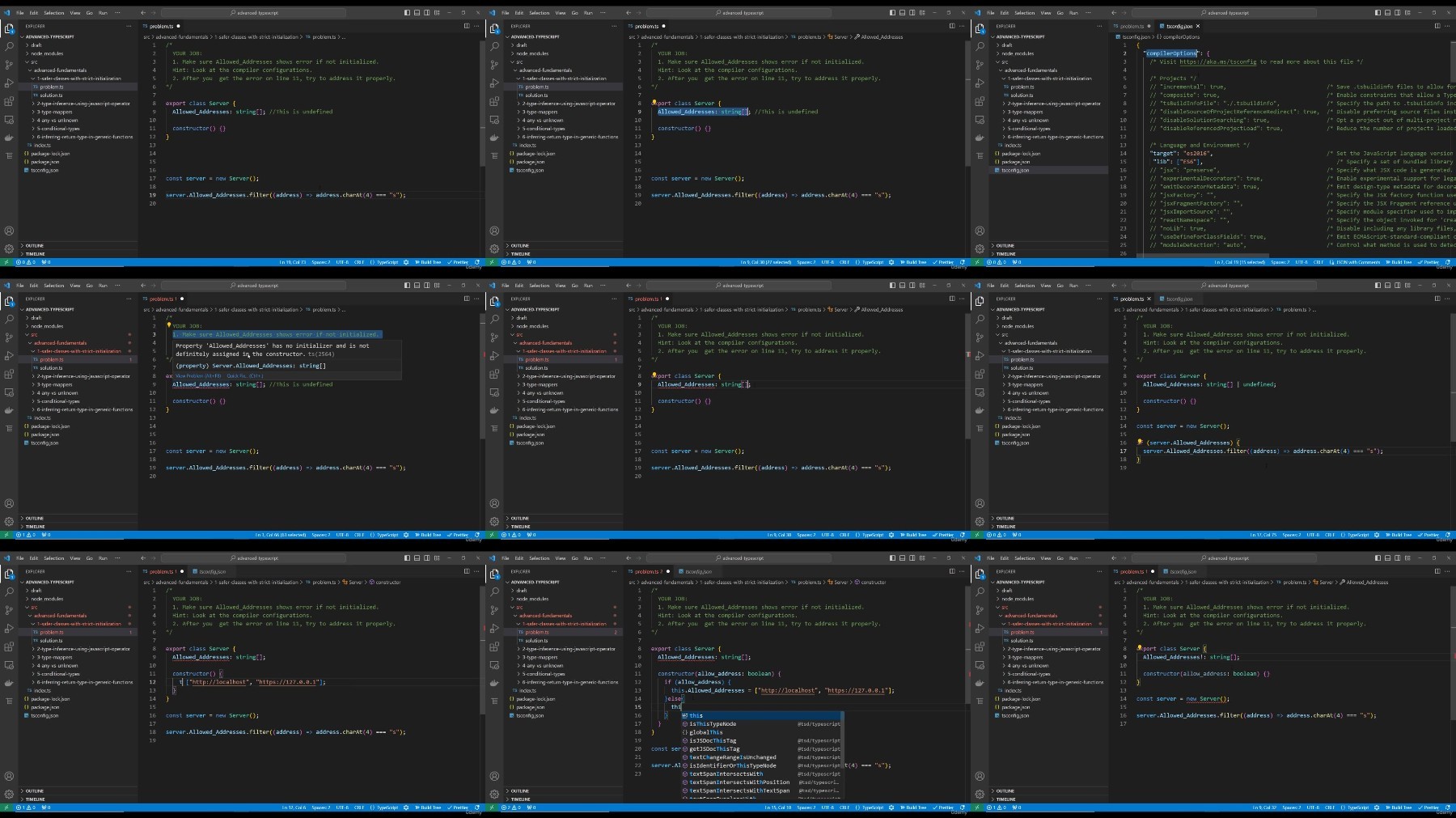This screenshot has height=818, width=1456.
Task: Open Docker view in the error tooltip window
Action: click(x=9, y=410)
